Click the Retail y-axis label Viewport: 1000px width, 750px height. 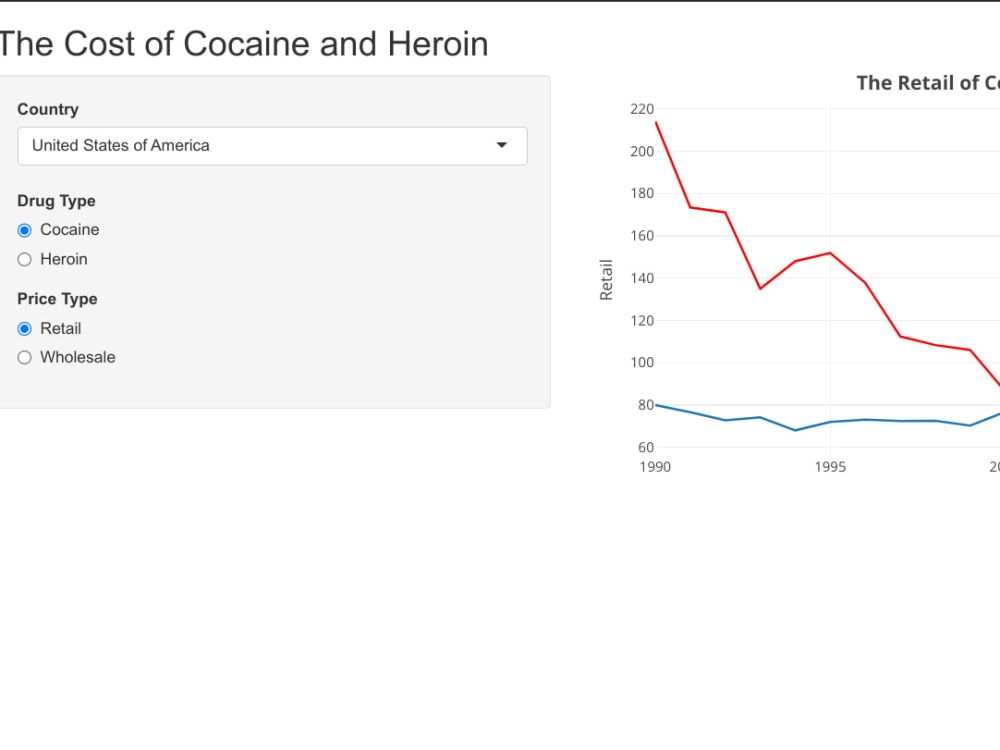[605, 277]
